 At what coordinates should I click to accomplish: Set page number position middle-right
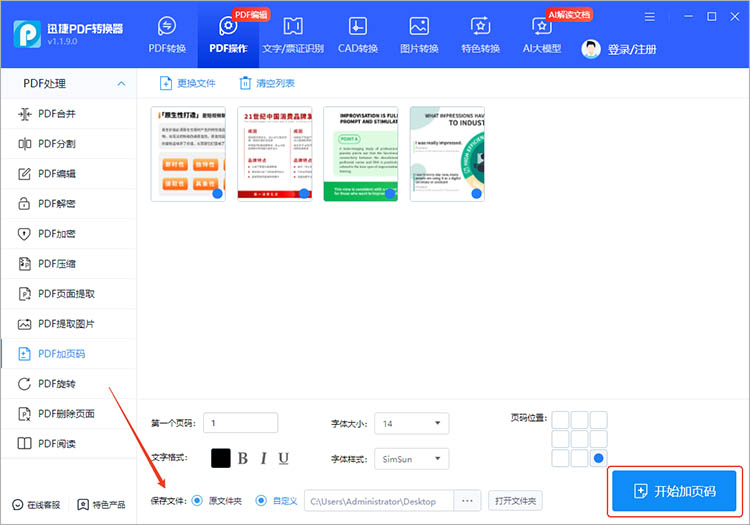(598, 439)
